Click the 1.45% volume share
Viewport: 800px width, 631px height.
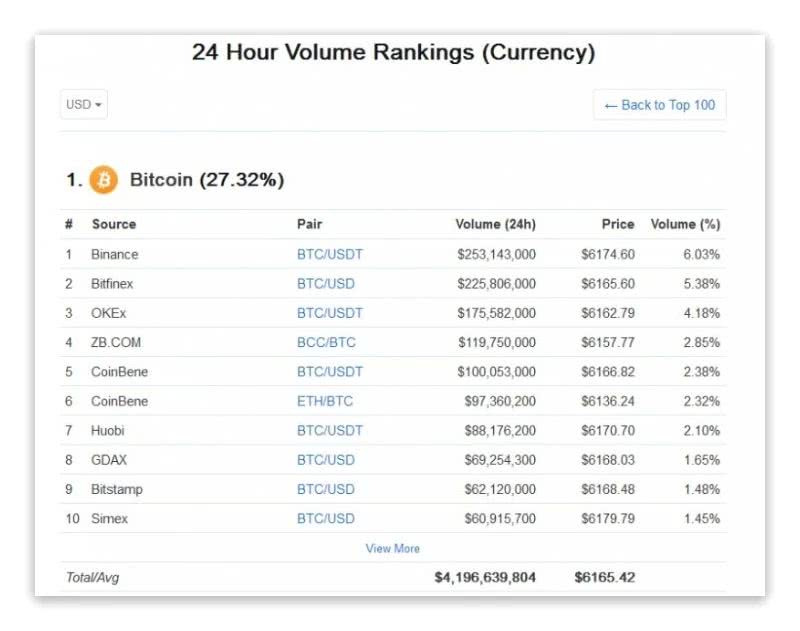pyautogui.click(x=702, y=519)
